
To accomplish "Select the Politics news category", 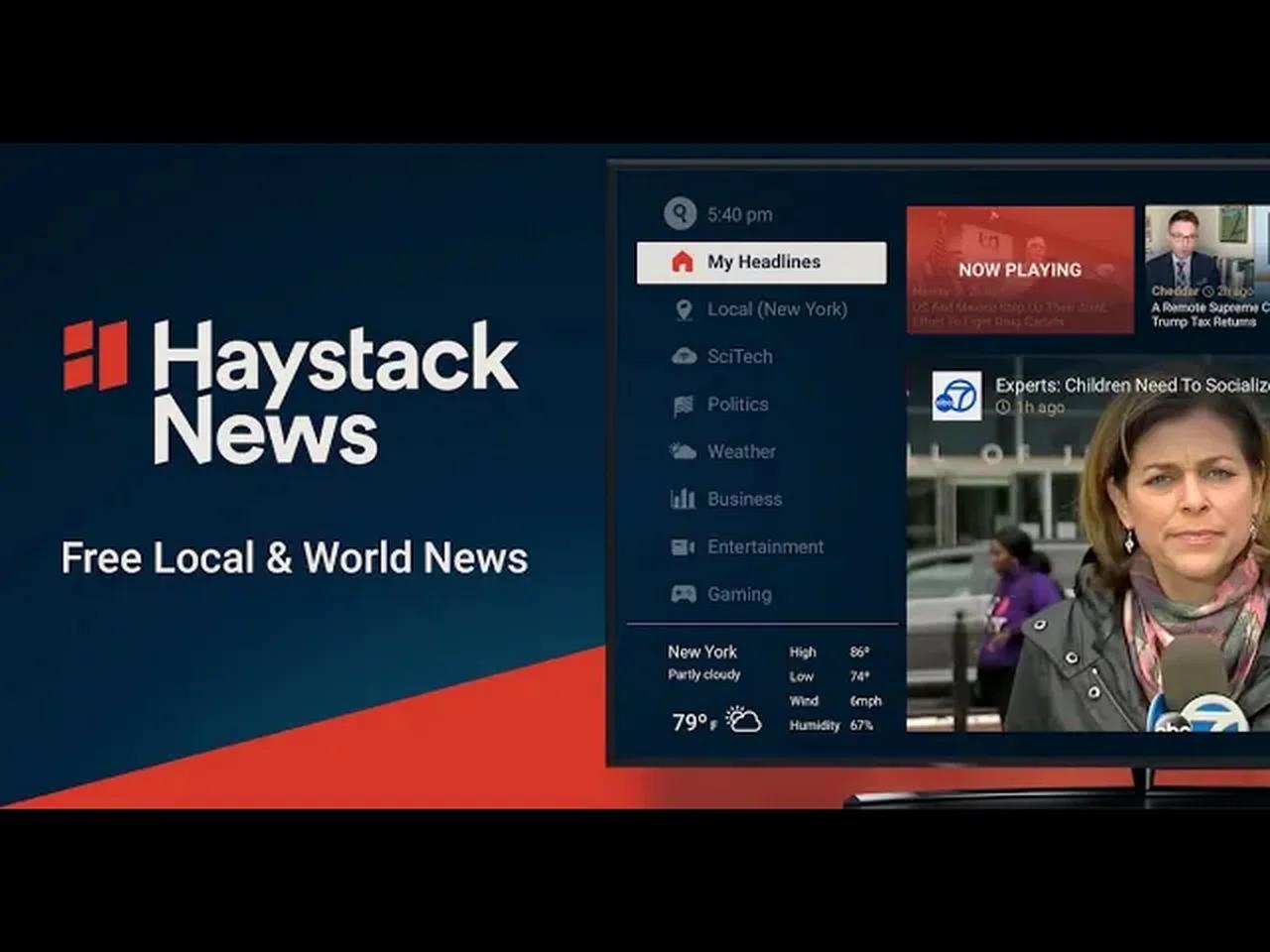I will coord(737,404).
